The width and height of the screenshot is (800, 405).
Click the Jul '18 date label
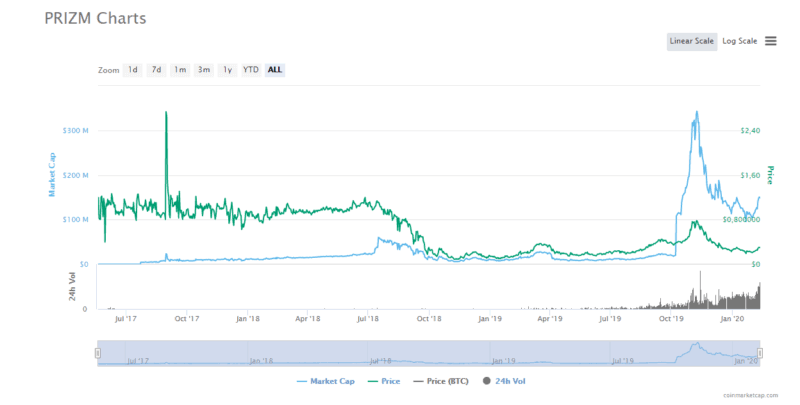(368, 319)
